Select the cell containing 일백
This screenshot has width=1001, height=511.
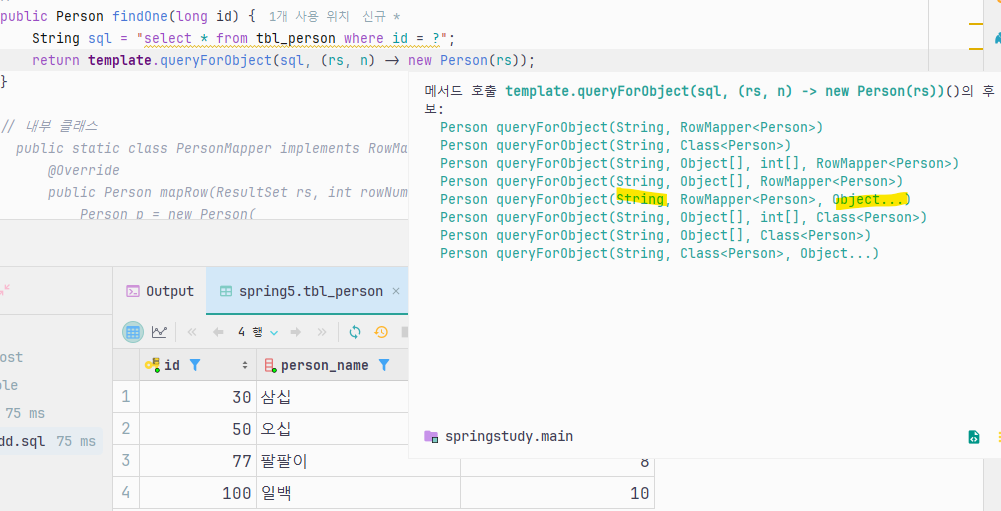(x=358, y=492)
